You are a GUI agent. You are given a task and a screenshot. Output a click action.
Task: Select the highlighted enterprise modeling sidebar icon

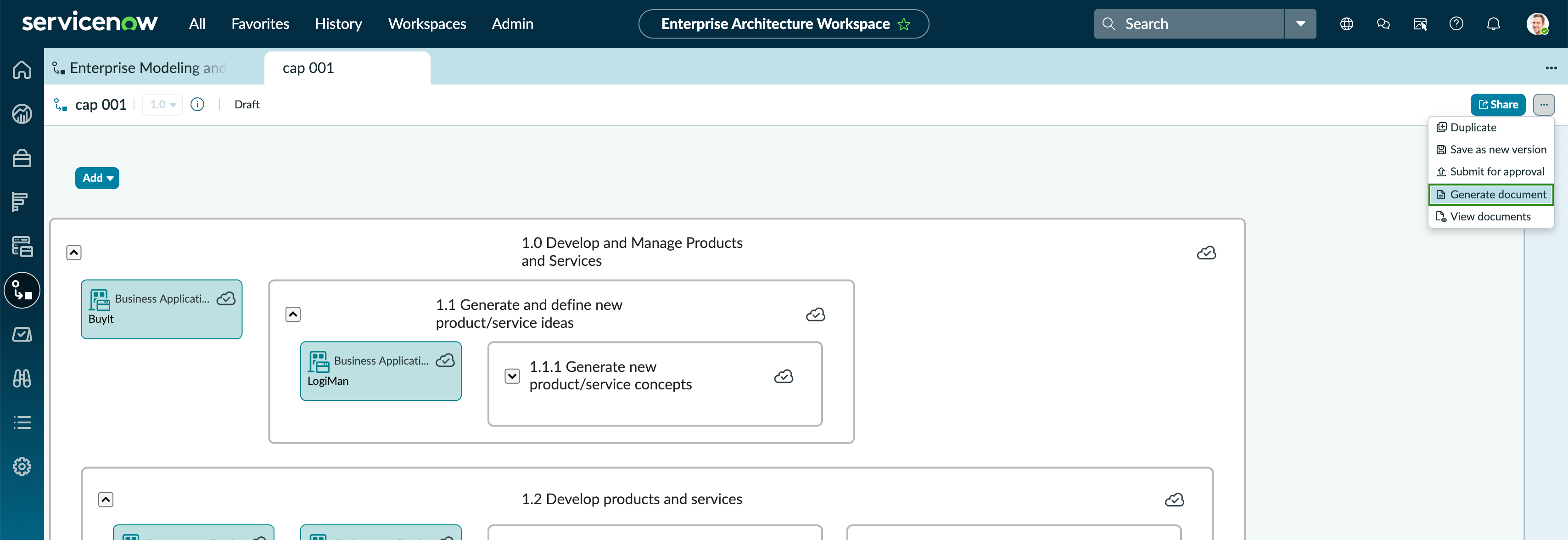pos(22,290)
